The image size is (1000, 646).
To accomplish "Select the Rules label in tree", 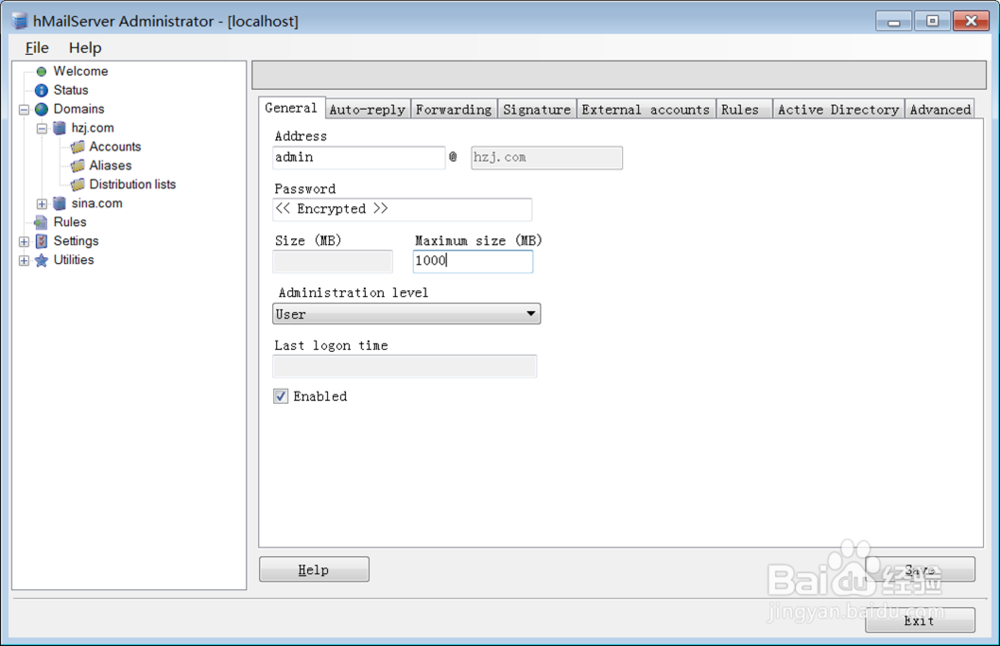I will 70,222.
